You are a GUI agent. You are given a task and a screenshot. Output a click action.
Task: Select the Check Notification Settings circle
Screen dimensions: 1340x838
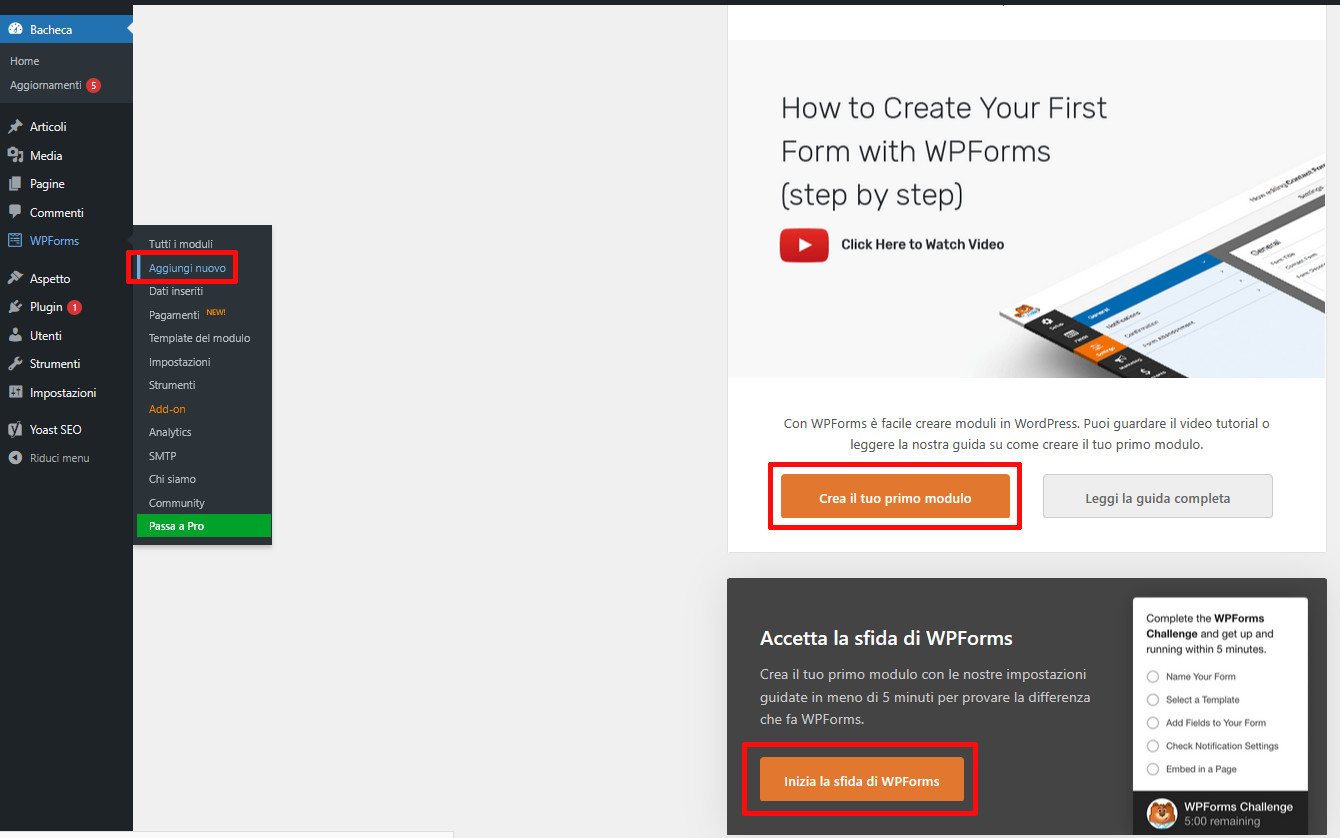tap(1153, 746)
